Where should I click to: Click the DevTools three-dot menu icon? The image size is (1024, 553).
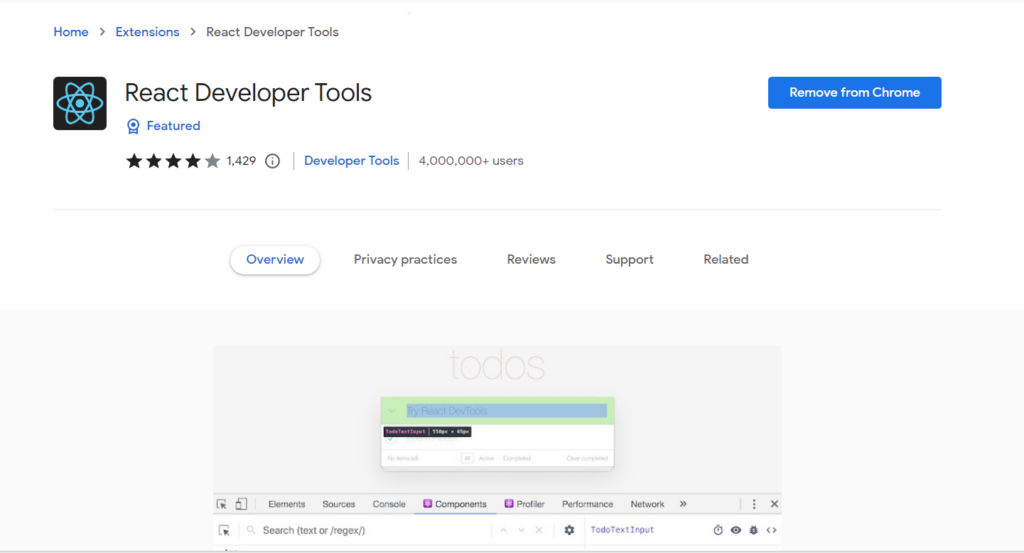(754, 504)
